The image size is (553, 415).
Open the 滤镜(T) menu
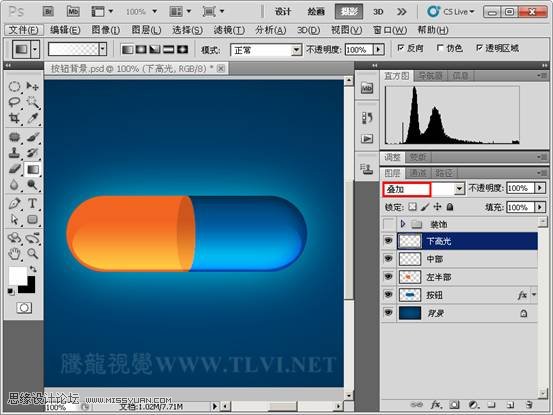pyautogui.click(x=229, y=30)
